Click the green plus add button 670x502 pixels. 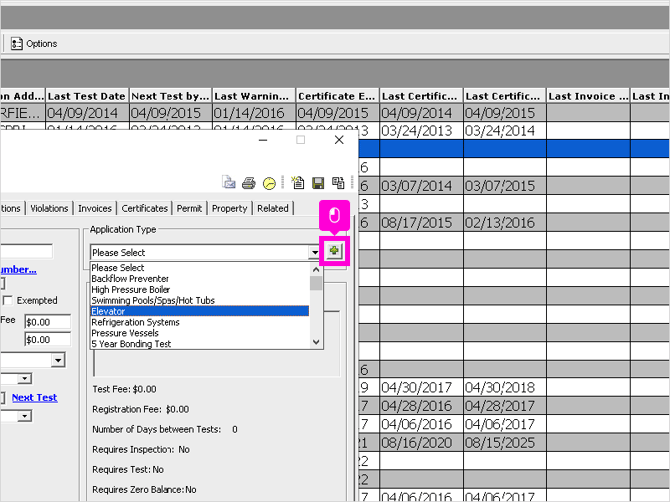[x=334, y=251]
